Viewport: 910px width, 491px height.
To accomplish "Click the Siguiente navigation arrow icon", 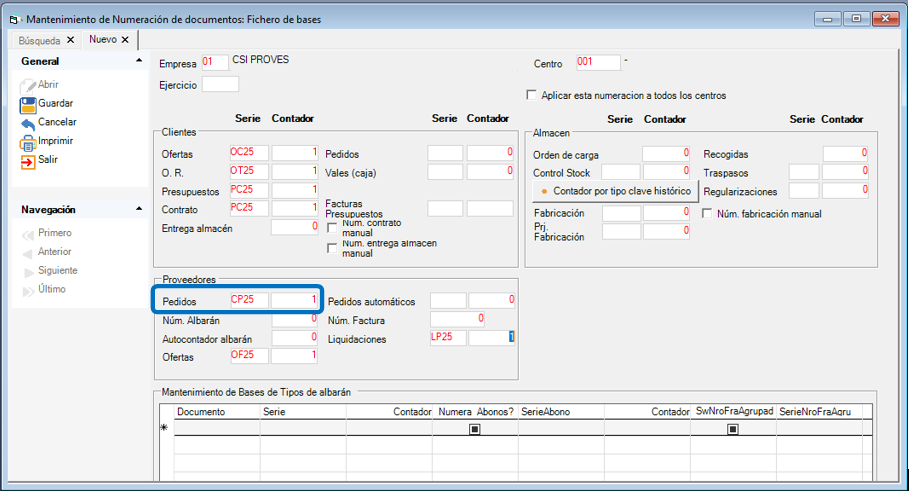I will [28, 272].
